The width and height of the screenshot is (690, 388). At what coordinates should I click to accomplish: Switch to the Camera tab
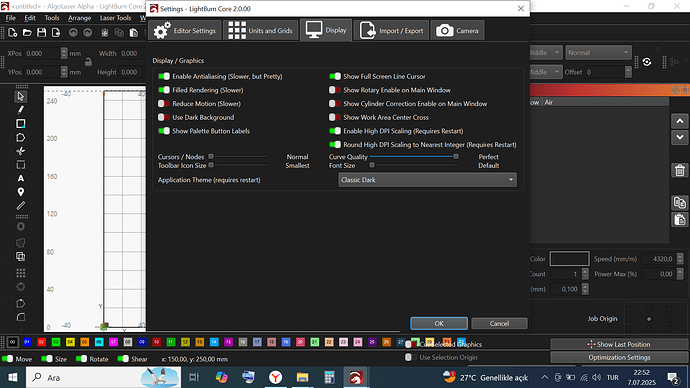pyautogui.click(x=457, y=30)
